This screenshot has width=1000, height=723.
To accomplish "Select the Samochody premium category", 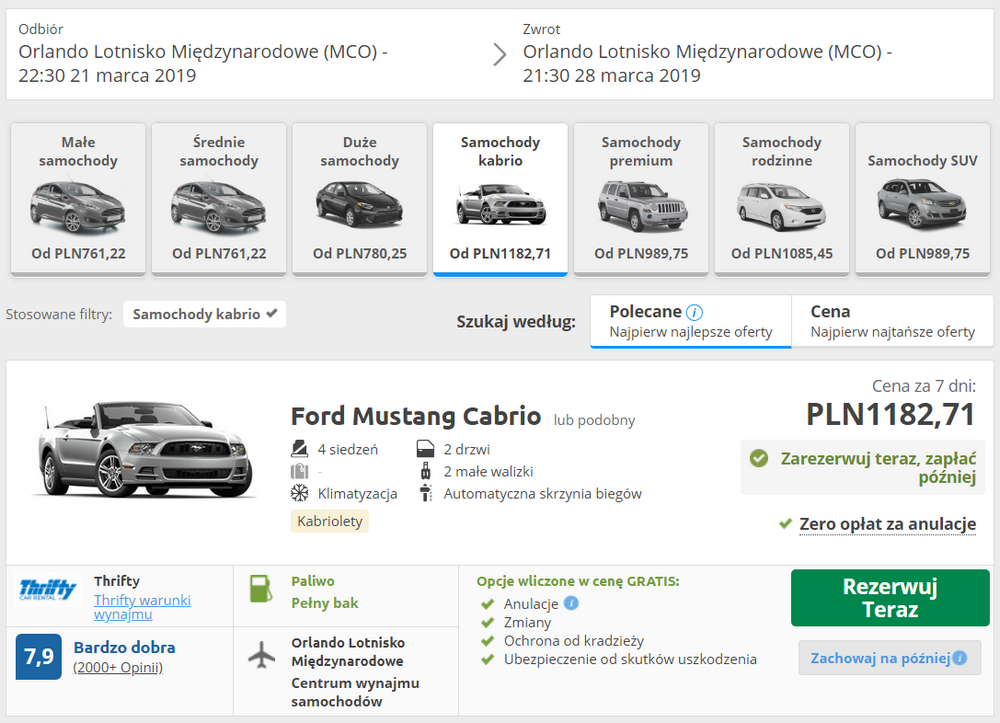I will tap(641, 200).
